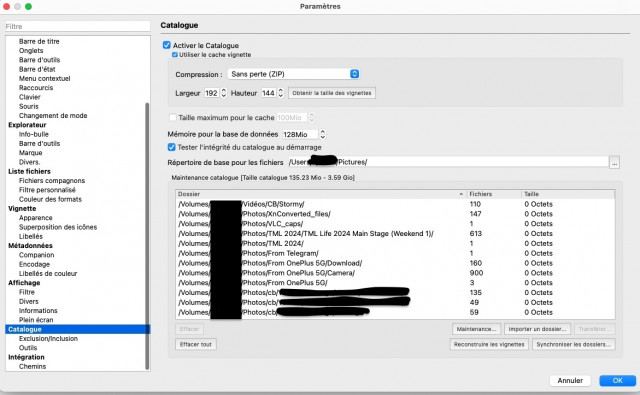Viewport: 640px width, 395px height.
Task: Click the Effacer tout button
Action: click(x=196, y=344)
